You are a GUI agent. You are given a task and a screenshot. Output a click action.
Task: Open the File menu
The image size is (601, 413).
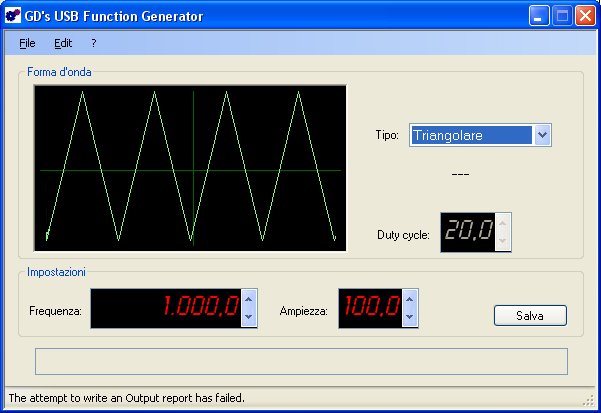point(27,44)
